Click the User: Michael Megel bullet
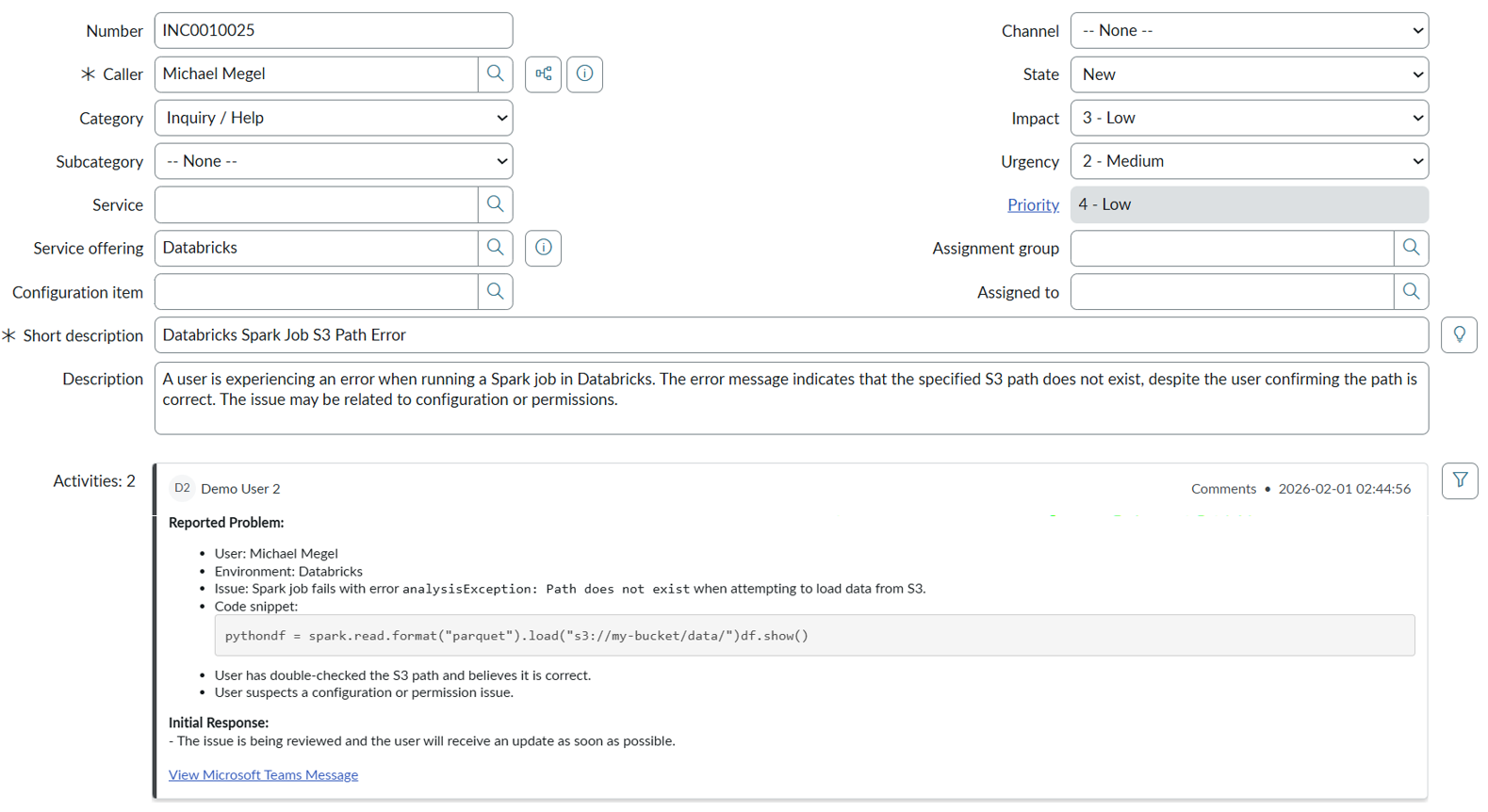This screenshot has width=1488, height=812. [276, 554]
